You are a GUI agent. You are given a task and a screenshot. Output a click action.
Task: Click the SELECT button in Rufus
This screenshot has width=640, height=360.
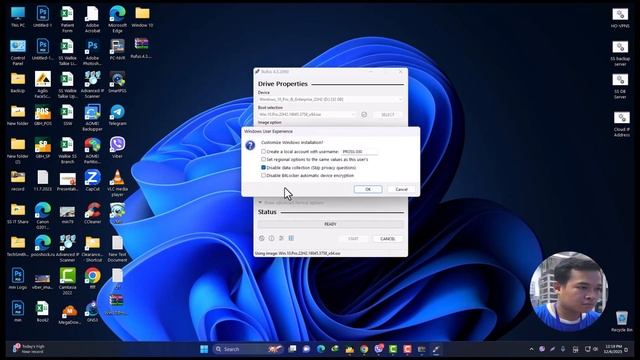coord(388,115)
